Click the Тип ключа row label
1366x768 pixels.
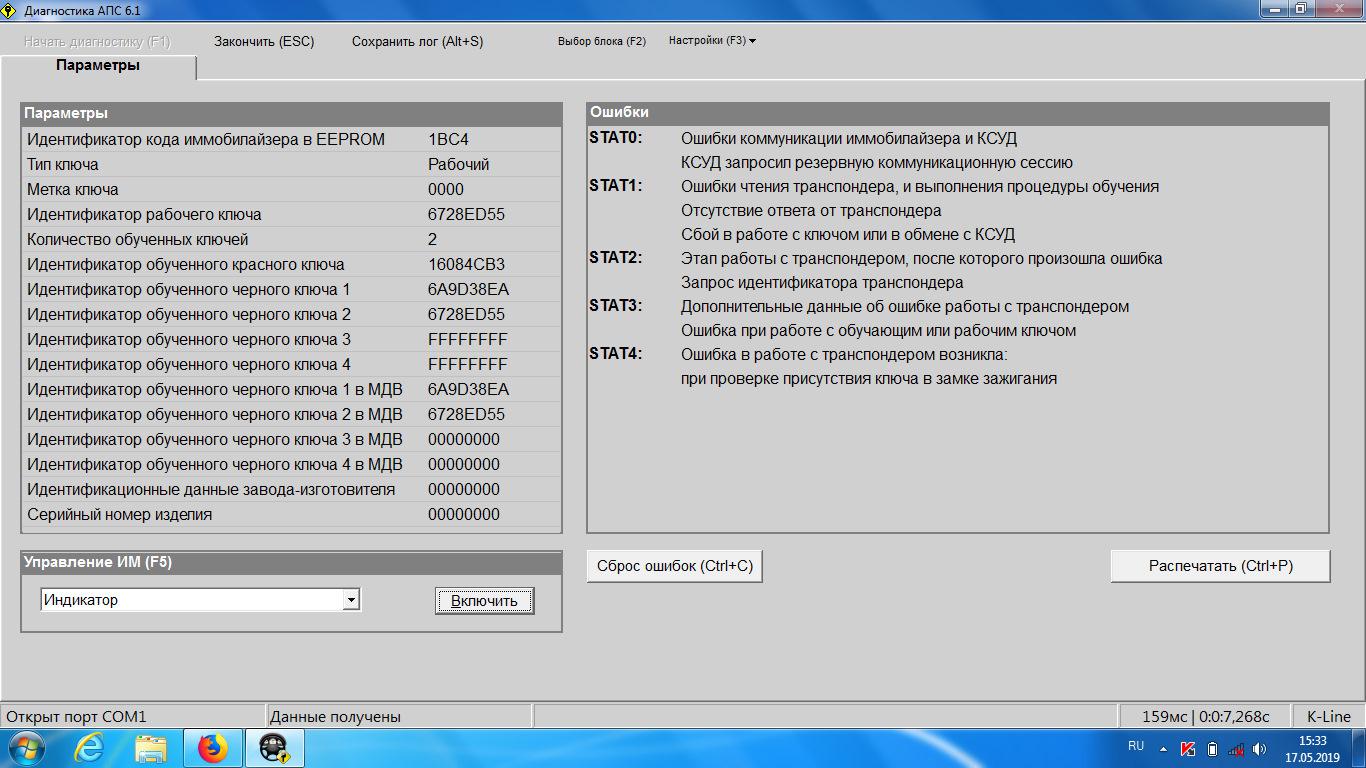pos(63,165)
